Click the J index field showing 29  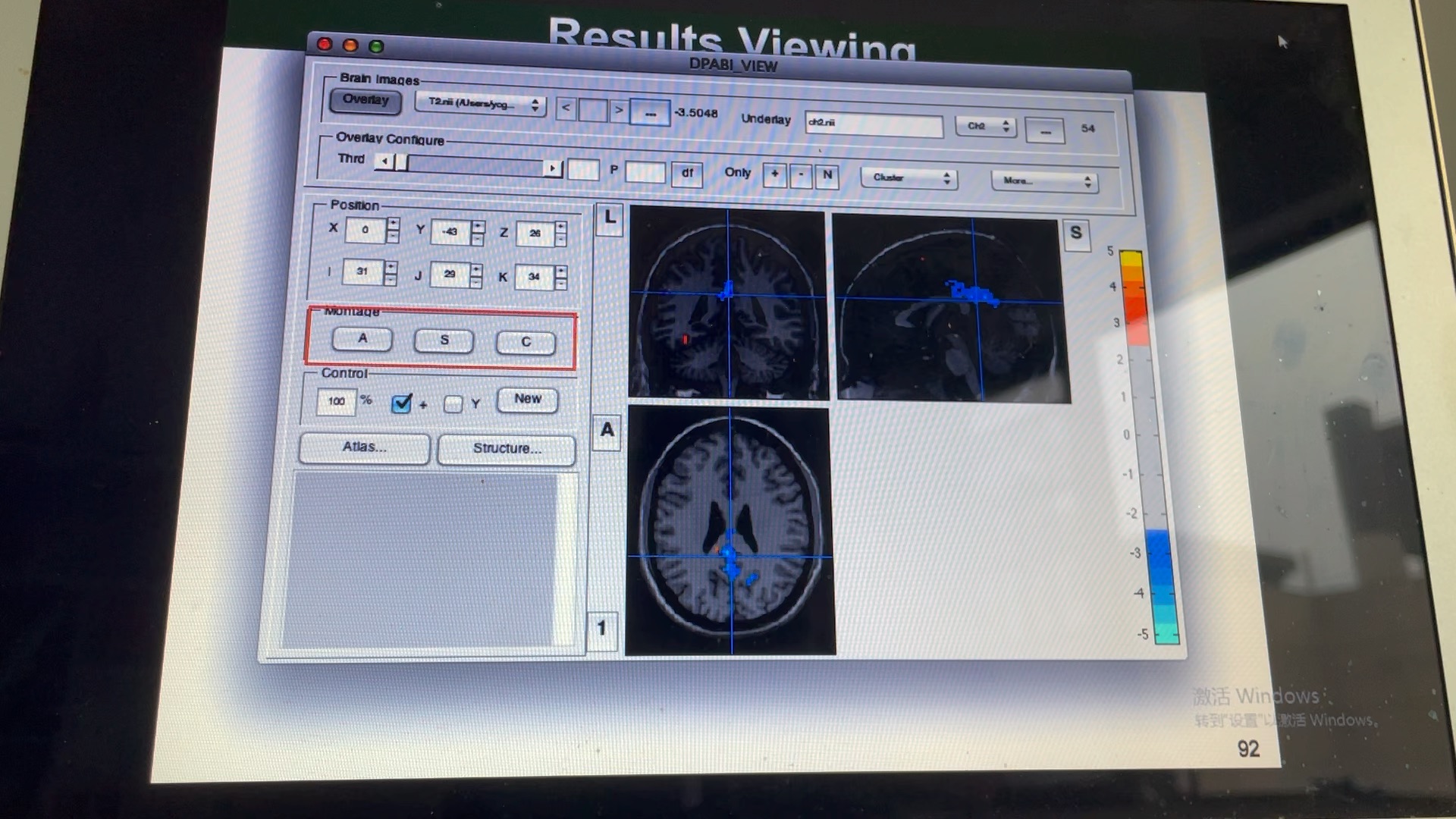[450, 275]
